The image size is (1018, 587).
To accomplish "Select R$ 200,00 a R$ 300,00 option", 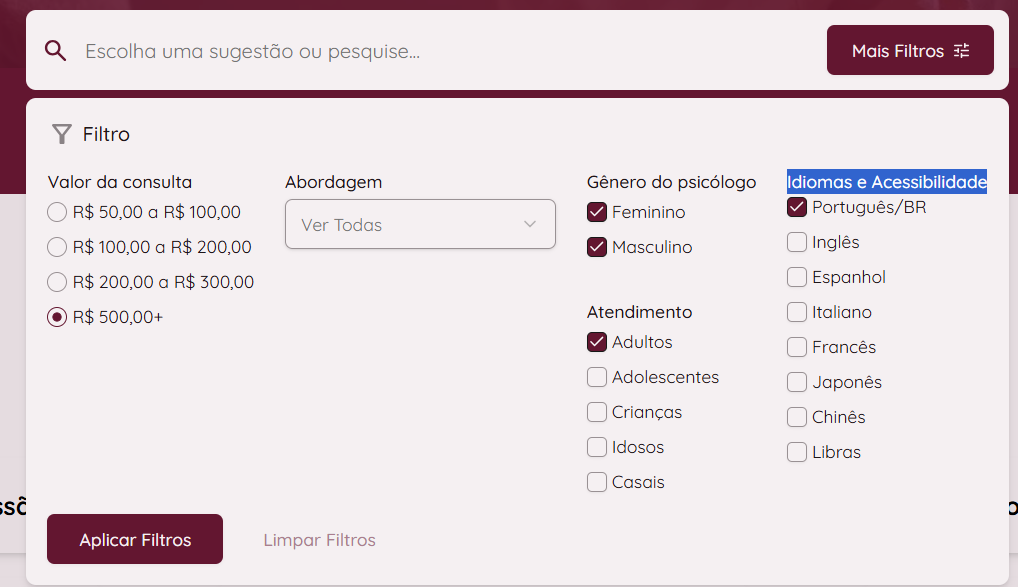I will tap(57, 282).
